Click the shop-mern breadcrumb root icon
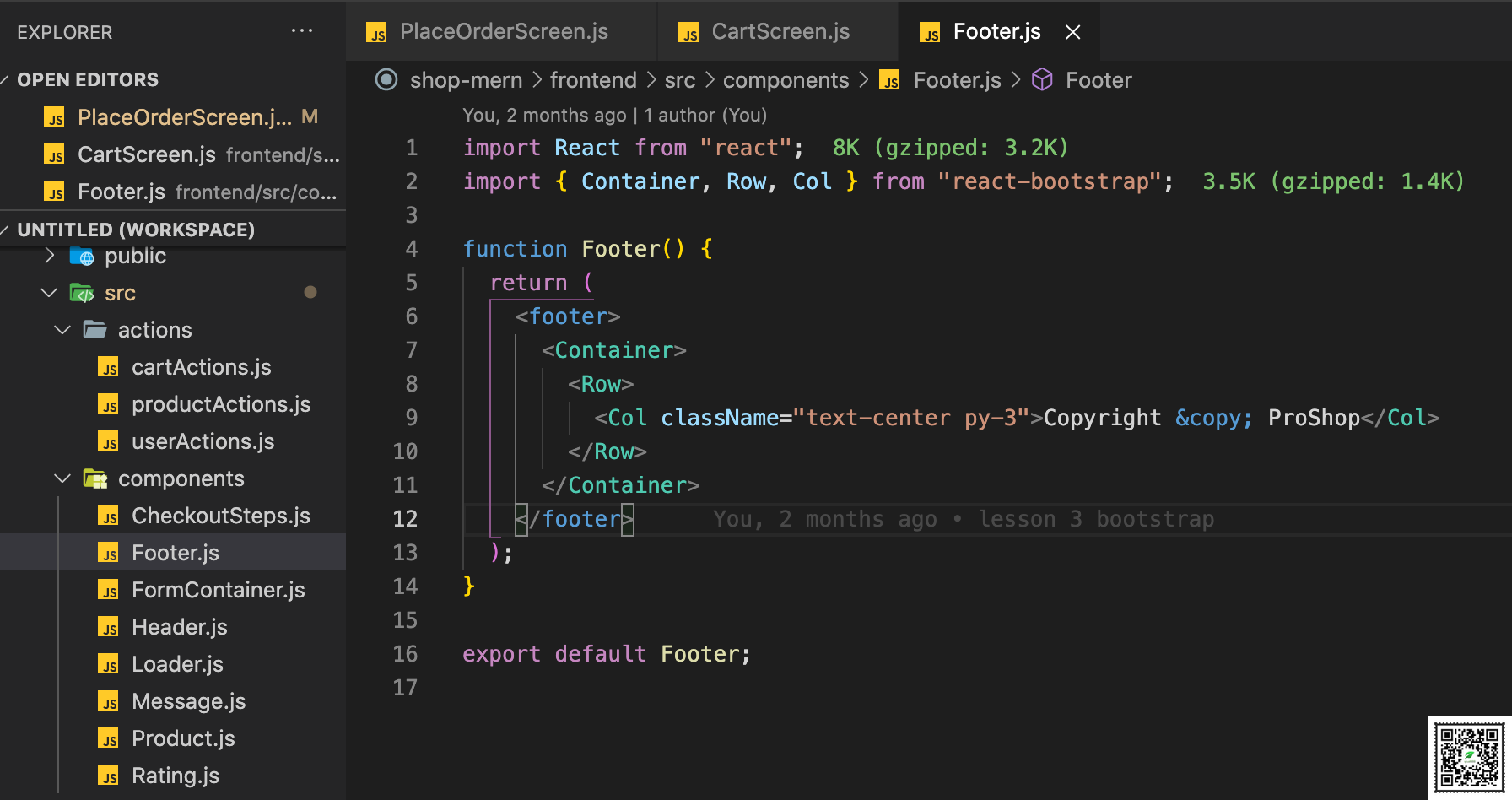Screen dimensions: 1512x800 (386, 80)
